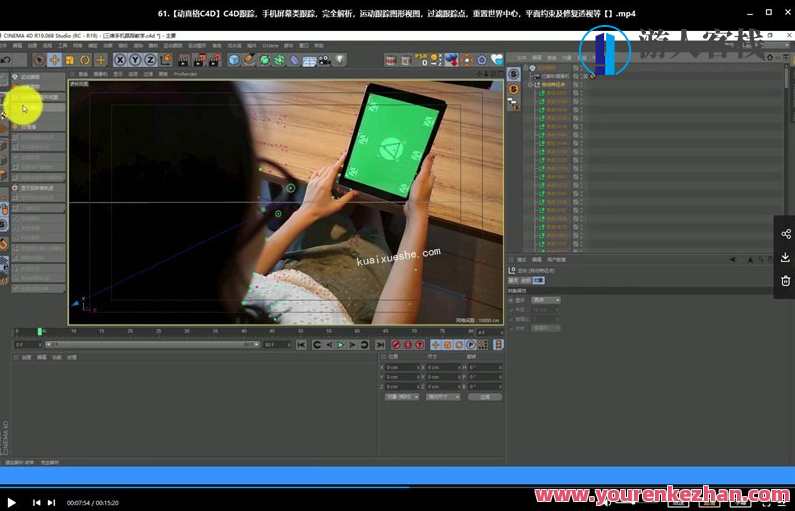Toggle the Y axis lock
The width and height of the screenshot is (795, 511).
point(135,60)
